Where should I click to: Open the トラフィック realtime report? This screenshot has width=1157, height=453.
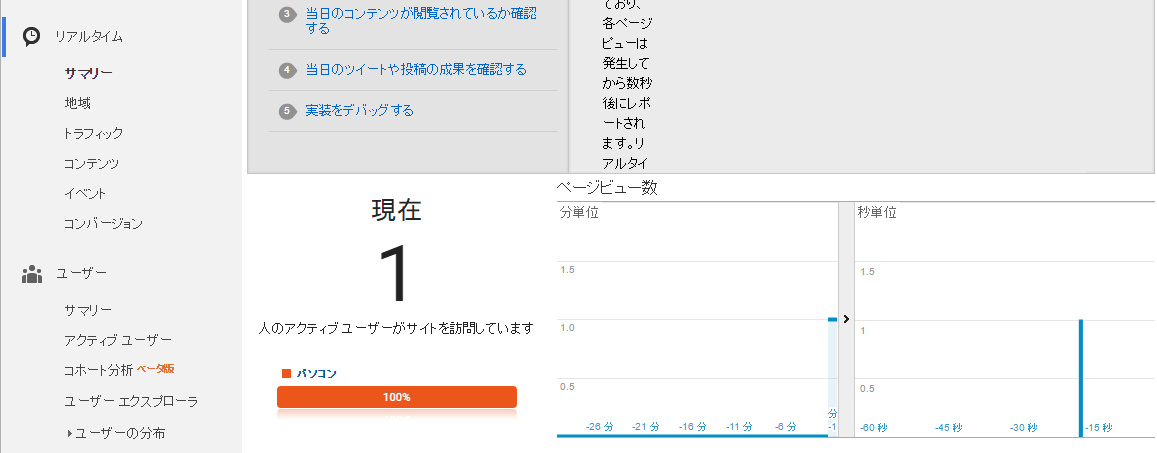pos(94,134)
